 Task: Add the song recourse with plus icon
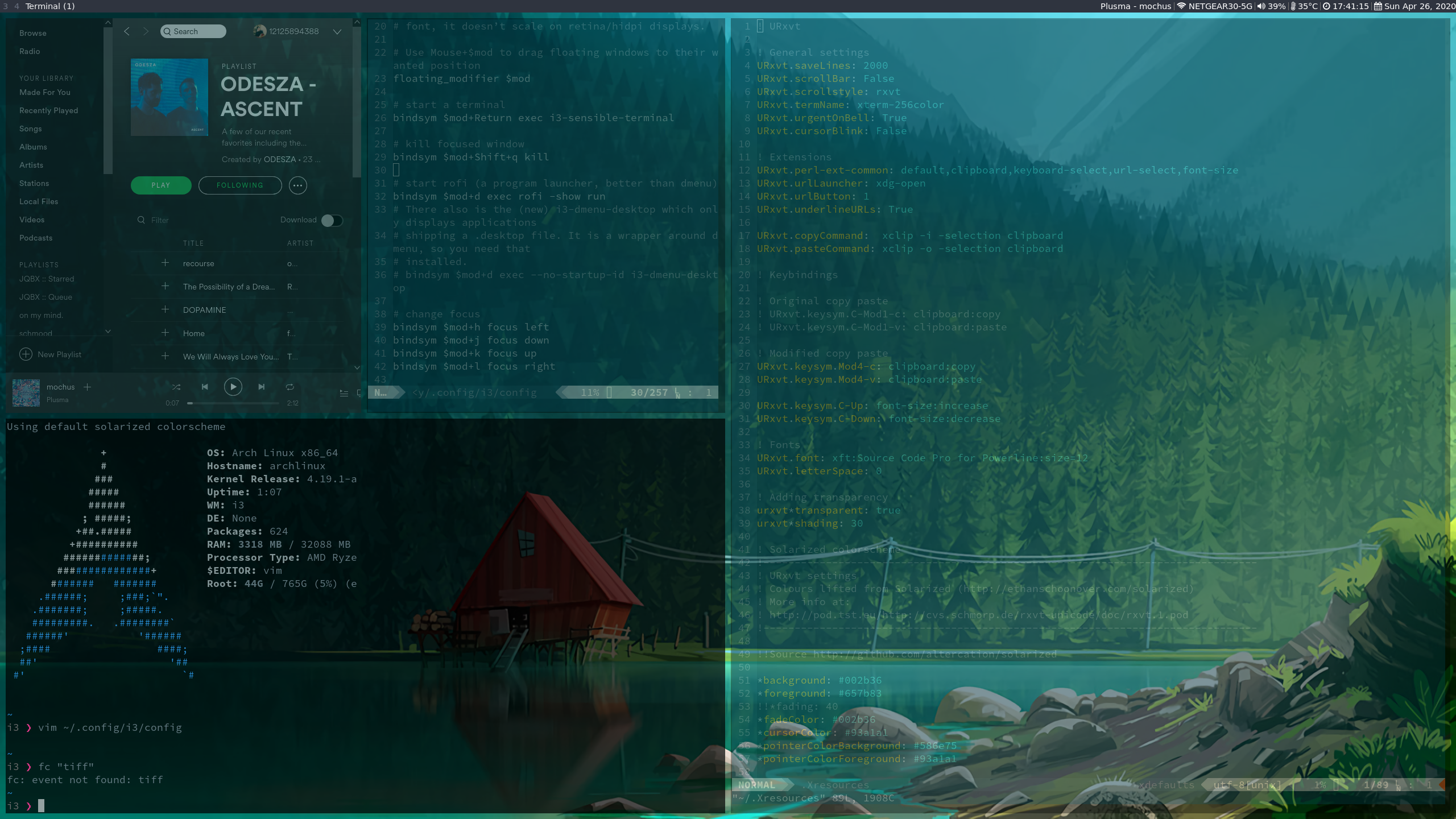click(165, 263)
